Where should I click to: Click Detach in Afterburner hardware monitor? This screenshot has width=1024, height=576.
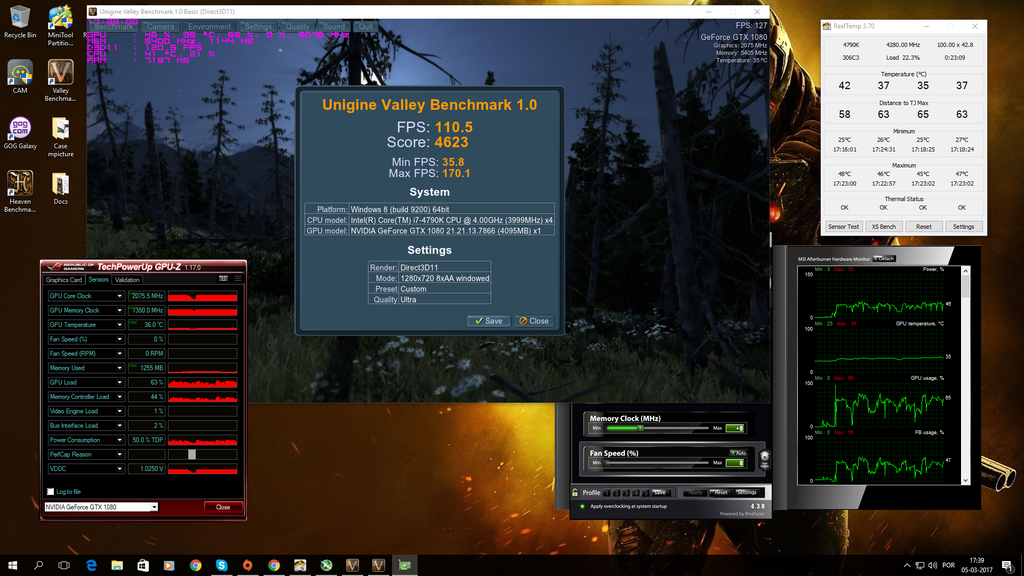885,259
